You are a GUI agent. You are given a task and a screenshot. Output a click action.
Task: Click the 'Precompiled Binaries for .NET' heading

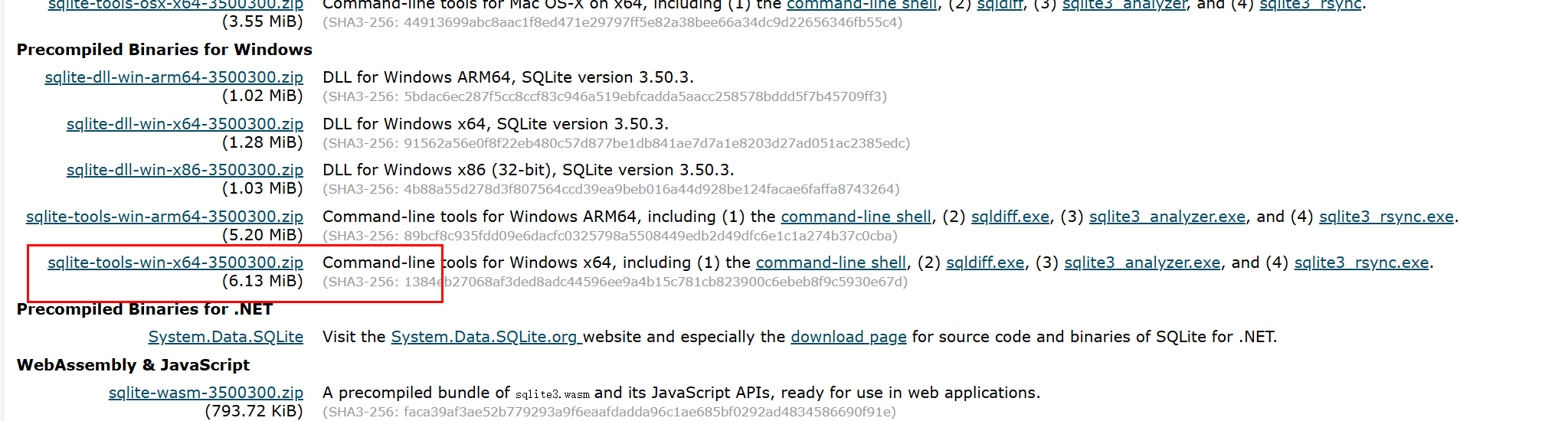145,309
